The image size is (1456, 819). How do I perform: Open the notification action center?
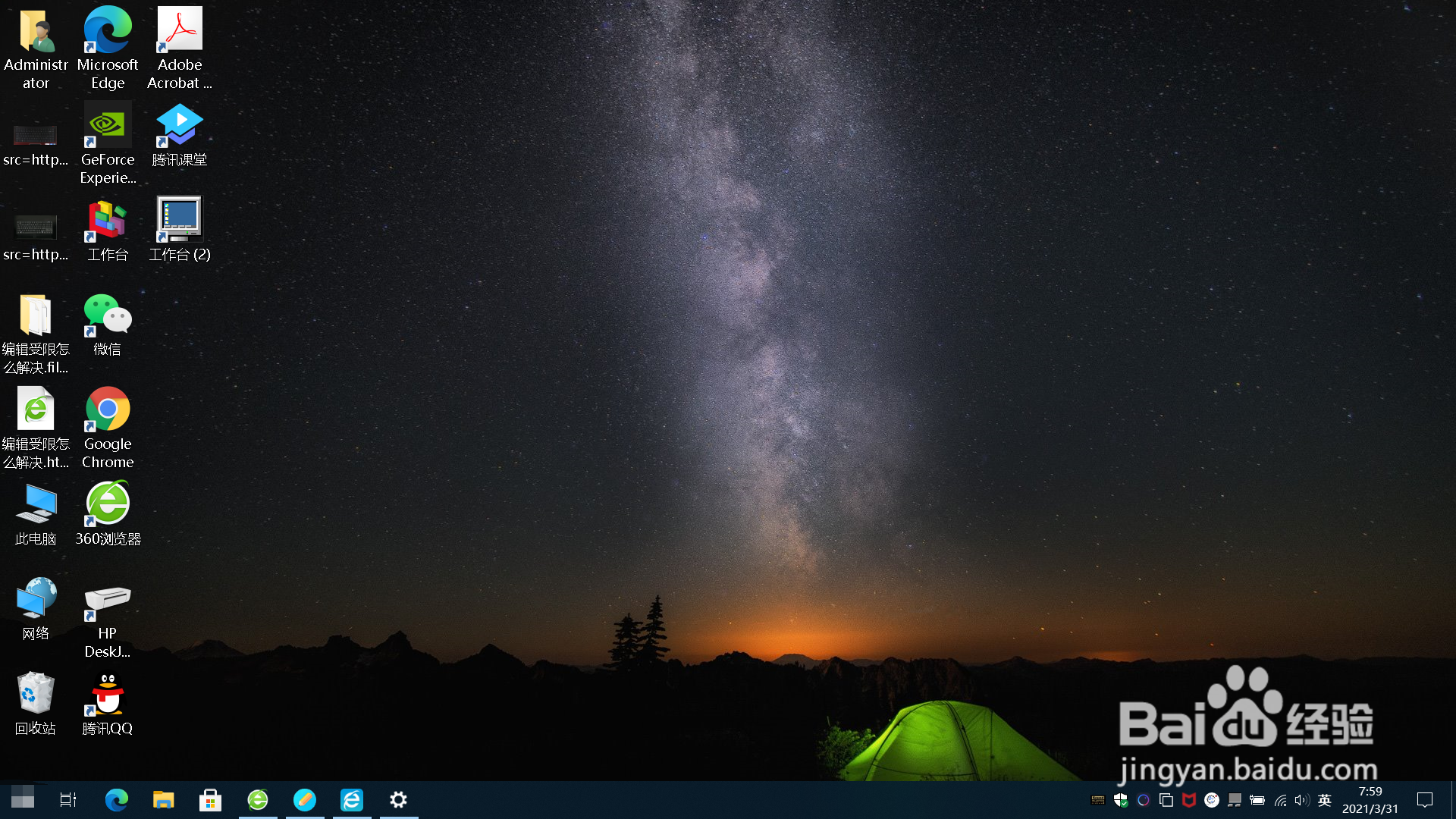[x=1425, y=800]
